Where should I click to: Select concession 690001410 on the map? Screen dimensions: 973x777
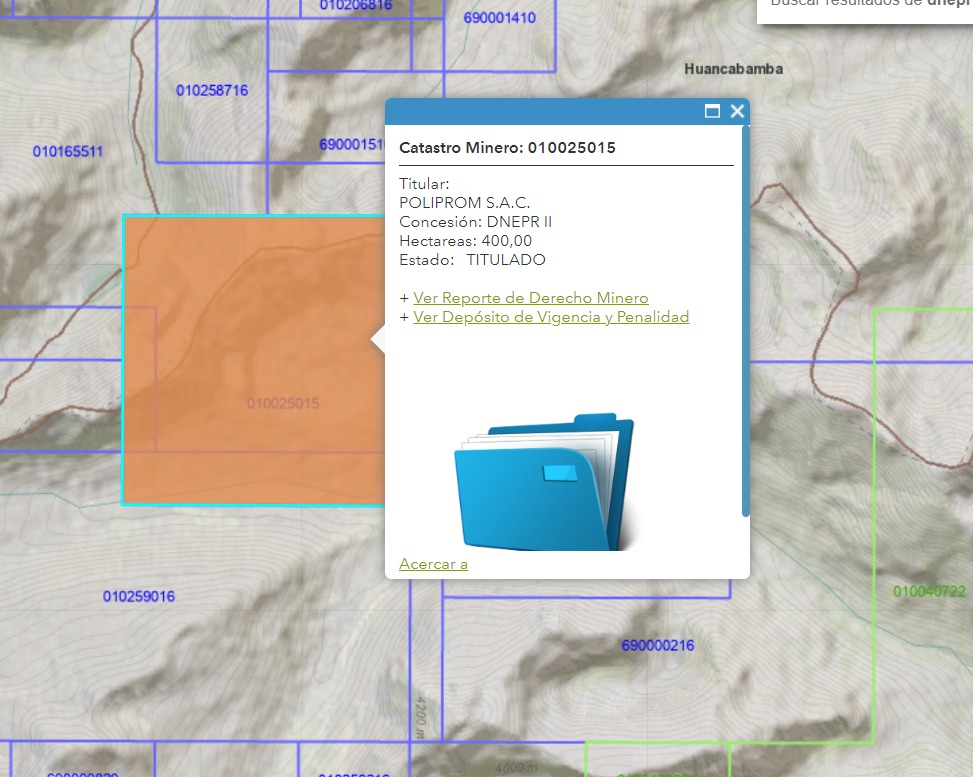pyautogui.click(x=499, y=18)
